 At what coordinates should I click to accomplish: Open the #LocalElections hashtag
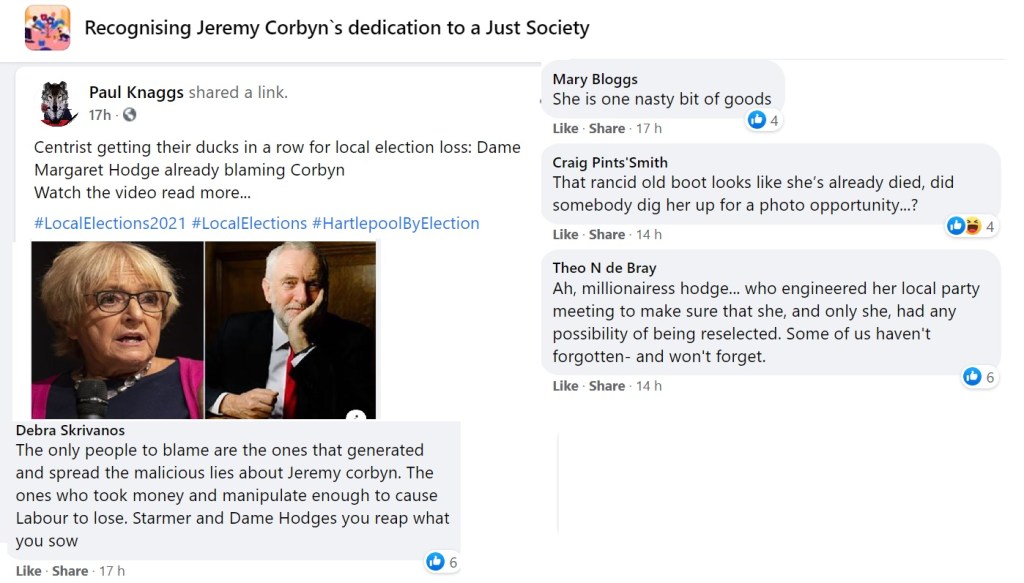click(x=249, y=223)
